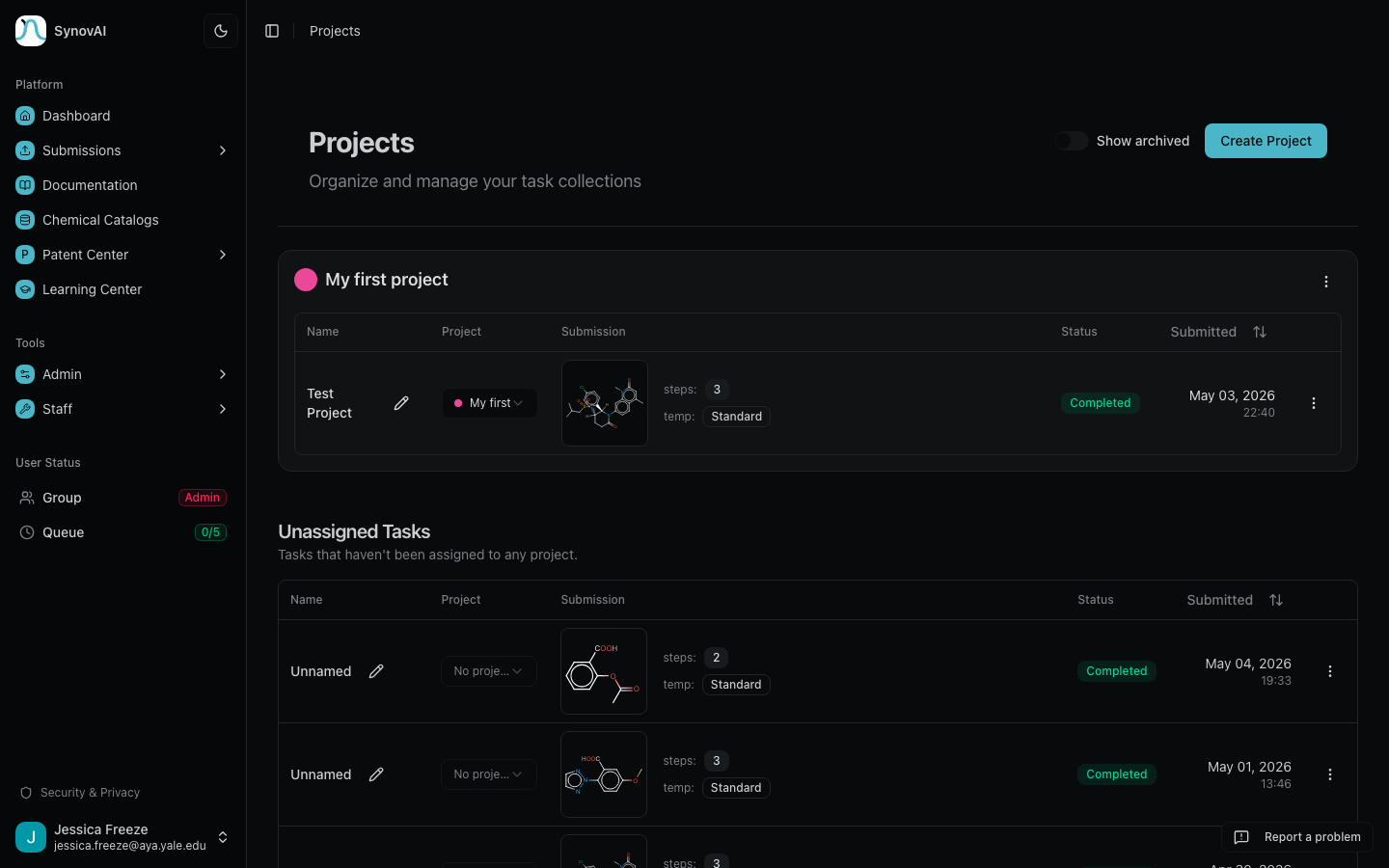Open the COOH molecule thumbnail
Viewport: 1389px width, 868px height.
coord(604,671)
